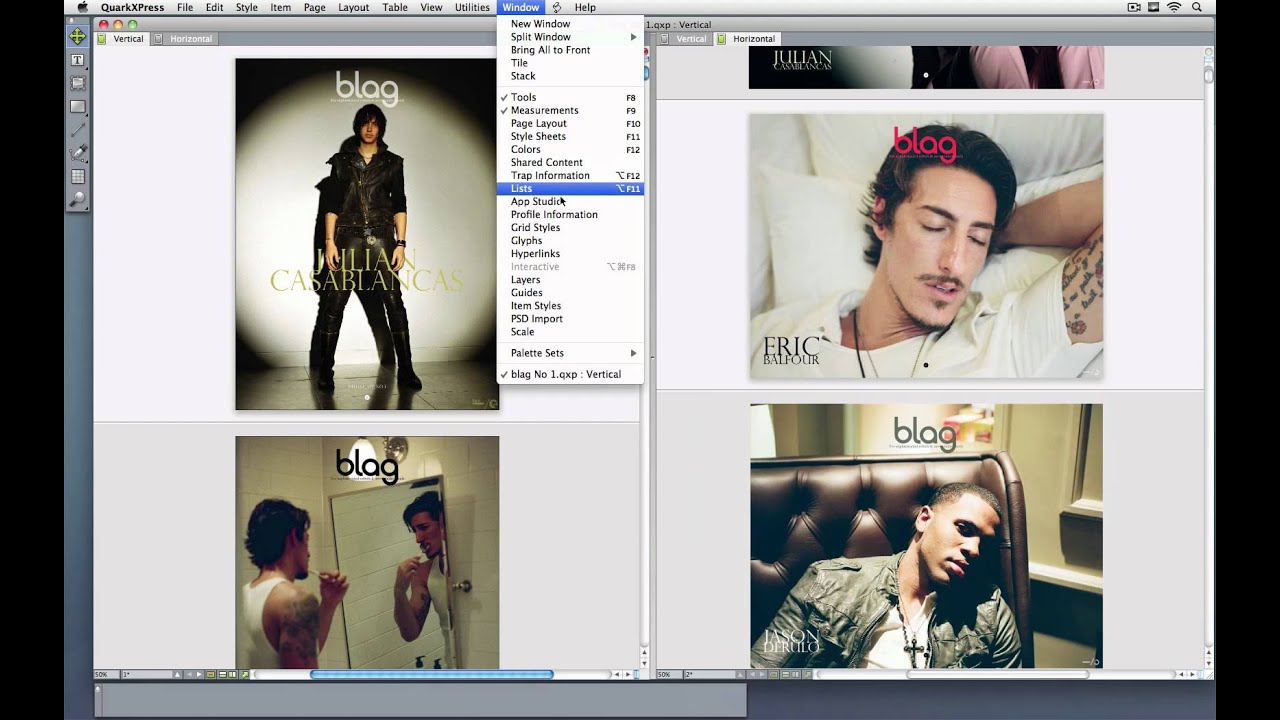1280x720 pixels.
Task: Click right window vertical scrollbar thumb
Action: point(1208,75)
